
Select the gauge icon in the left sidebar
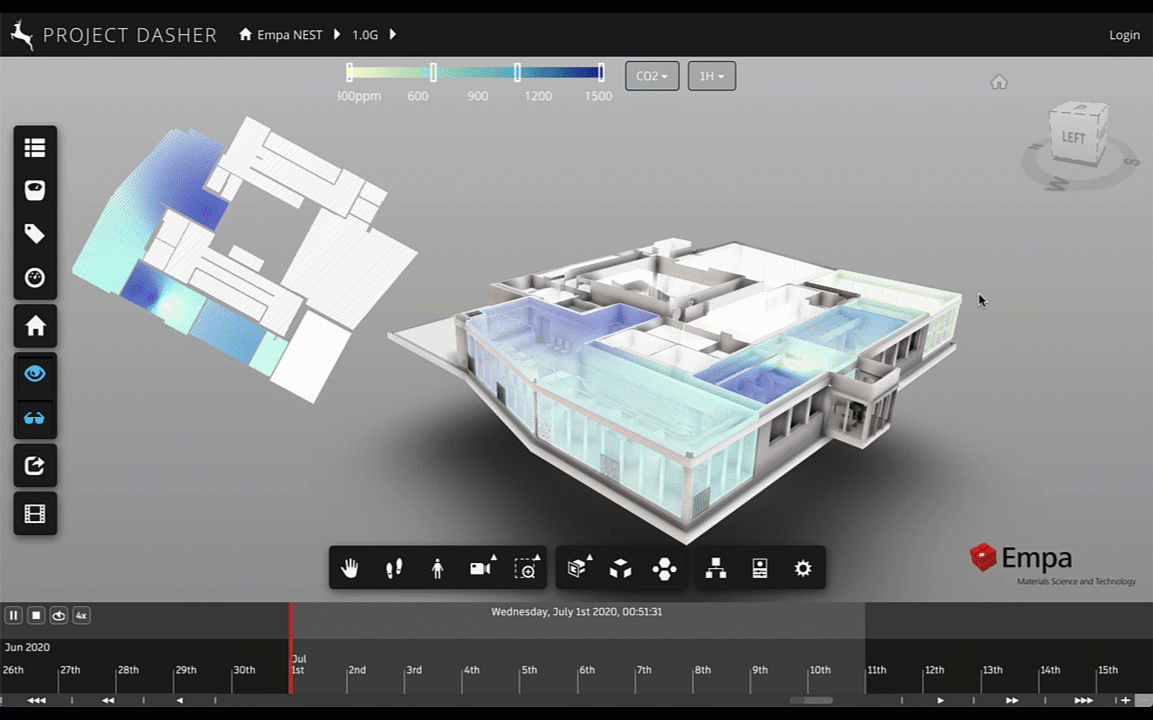point(35,277)
